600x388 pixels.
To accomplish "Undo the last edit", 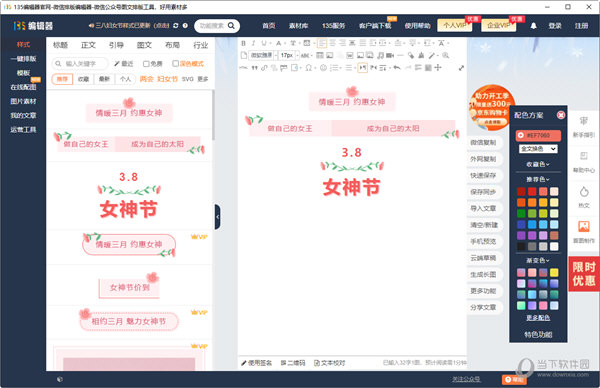I will (x=397, y=68).
